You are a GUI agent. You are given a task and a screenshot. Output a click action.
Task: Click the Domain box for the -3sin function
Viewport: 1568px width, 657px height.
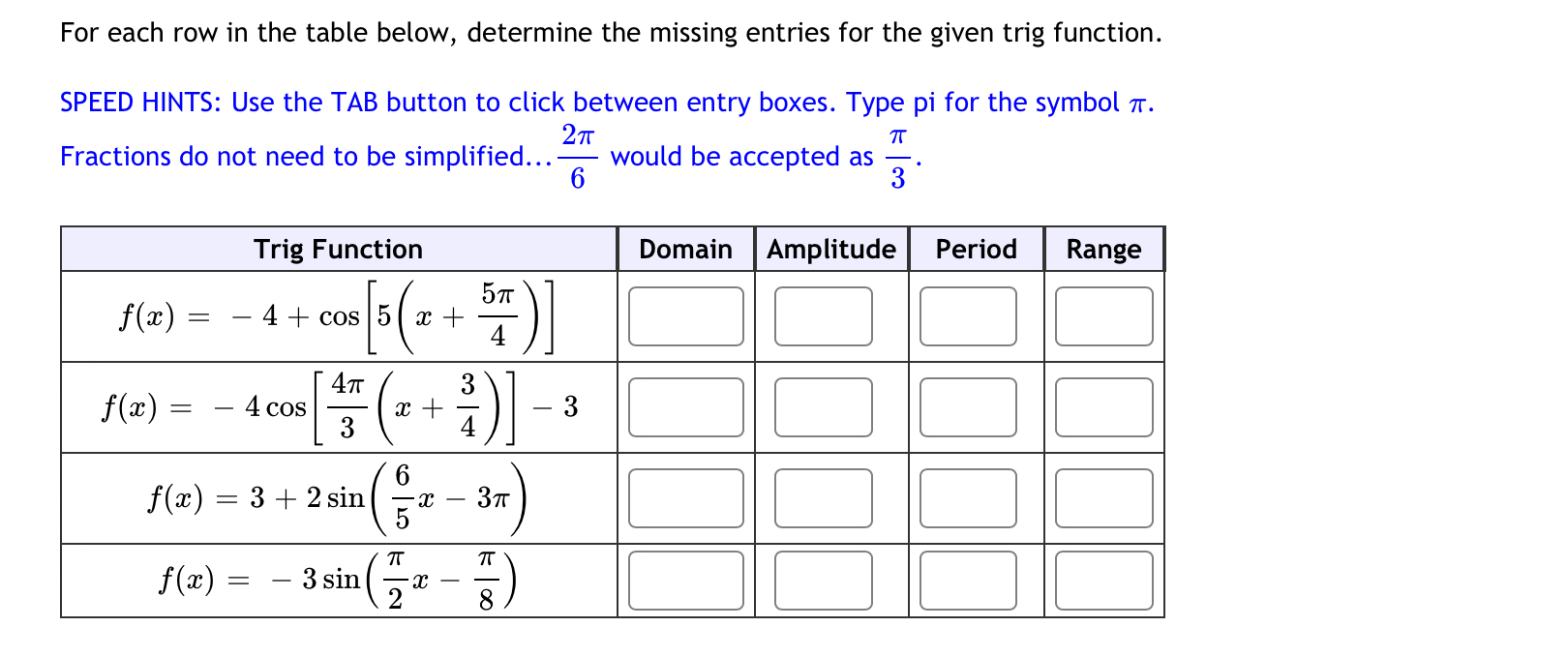coord(686,579)
